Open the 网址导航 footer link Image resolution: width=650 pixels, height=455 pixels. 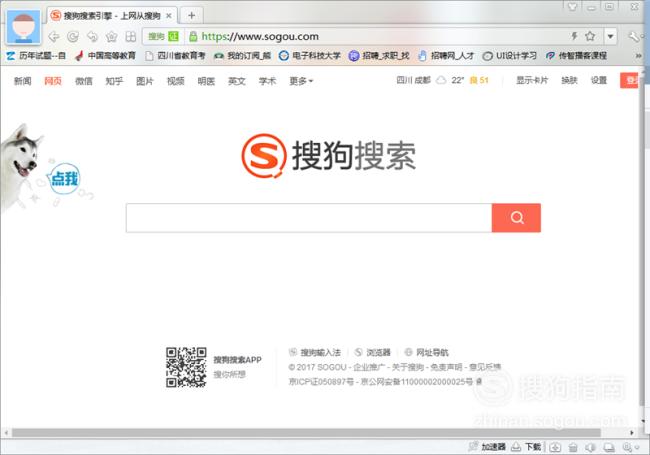(x=427, y=352)
